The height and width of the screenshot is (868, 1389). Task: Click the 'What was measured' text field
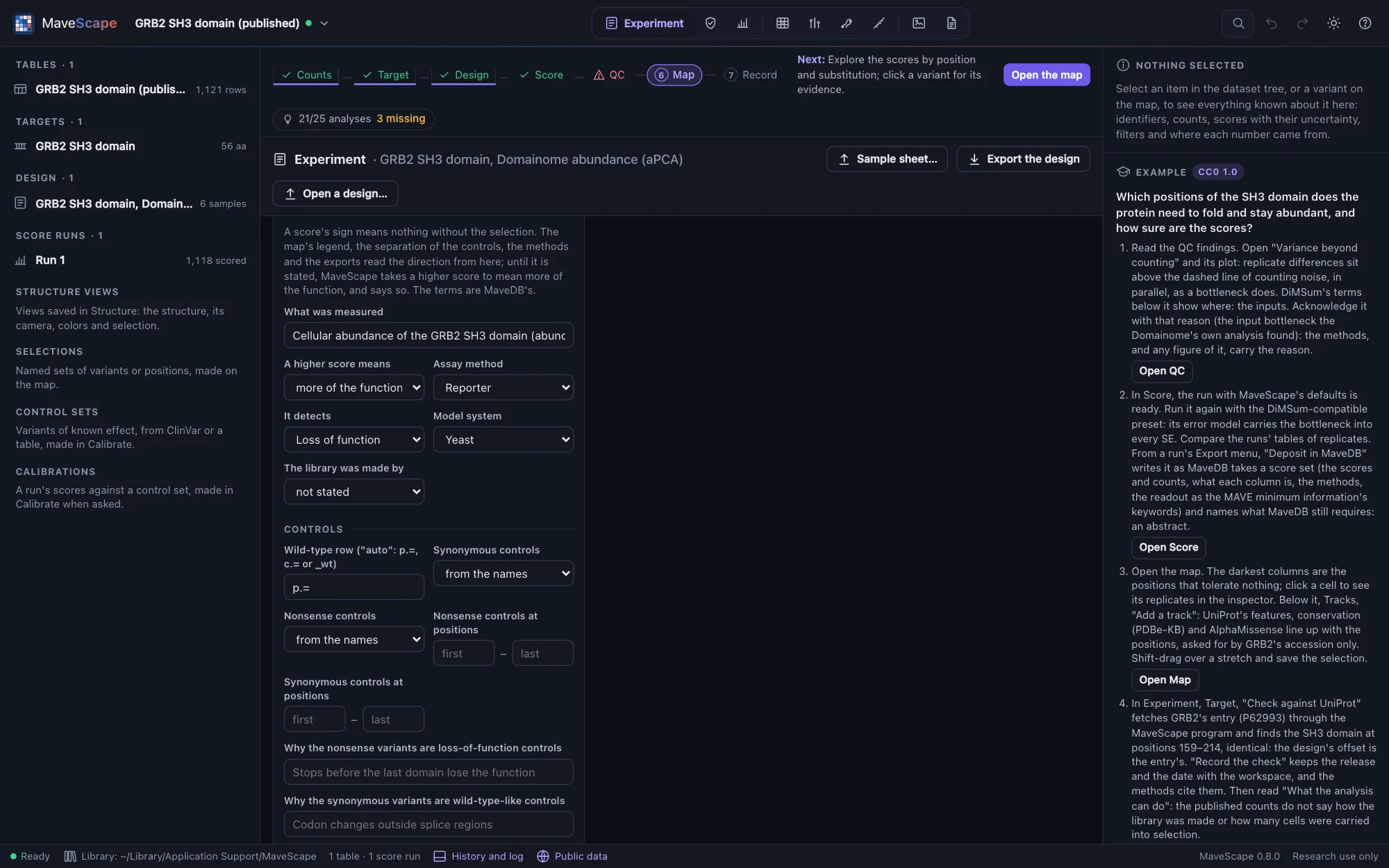429,335
